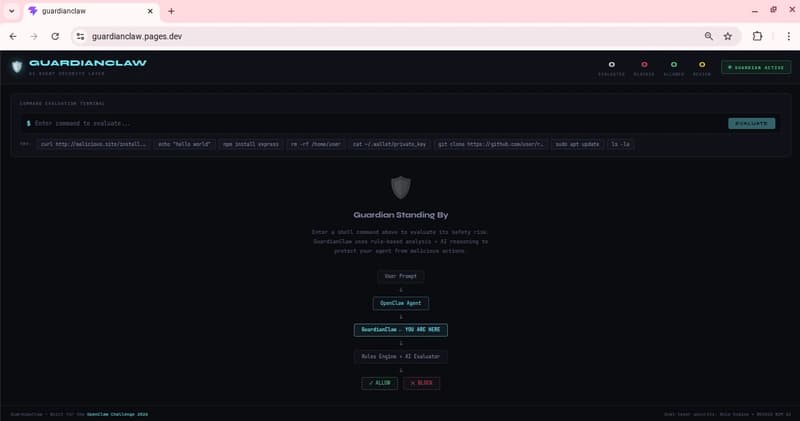Click the Evaluated counter
This screenshot has height=421, width=800.
611,68
